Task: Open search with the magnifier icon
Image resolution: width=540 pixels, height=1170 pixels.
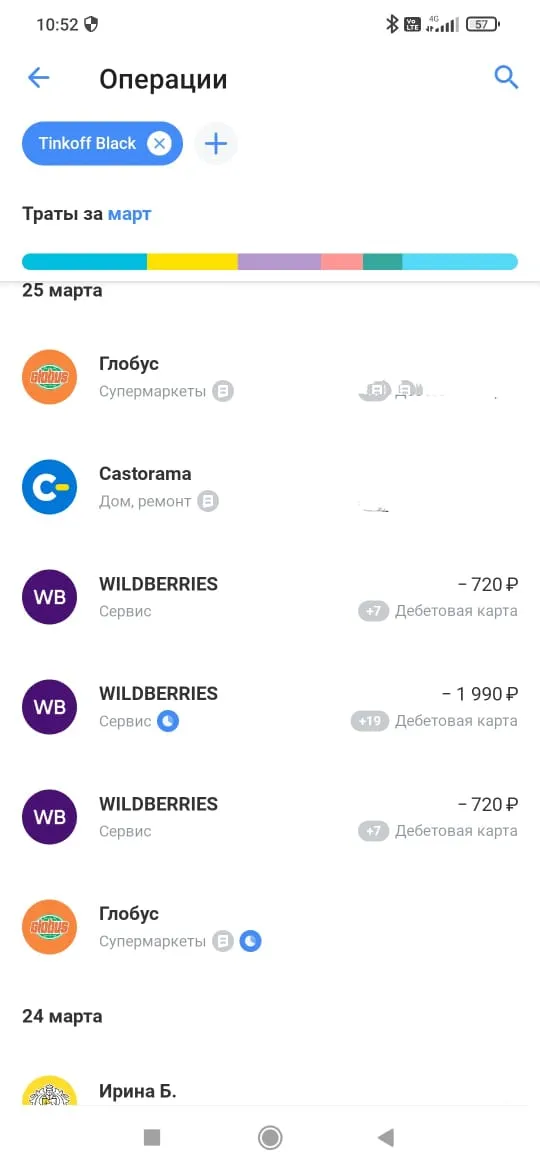Action: click(506, 77)
